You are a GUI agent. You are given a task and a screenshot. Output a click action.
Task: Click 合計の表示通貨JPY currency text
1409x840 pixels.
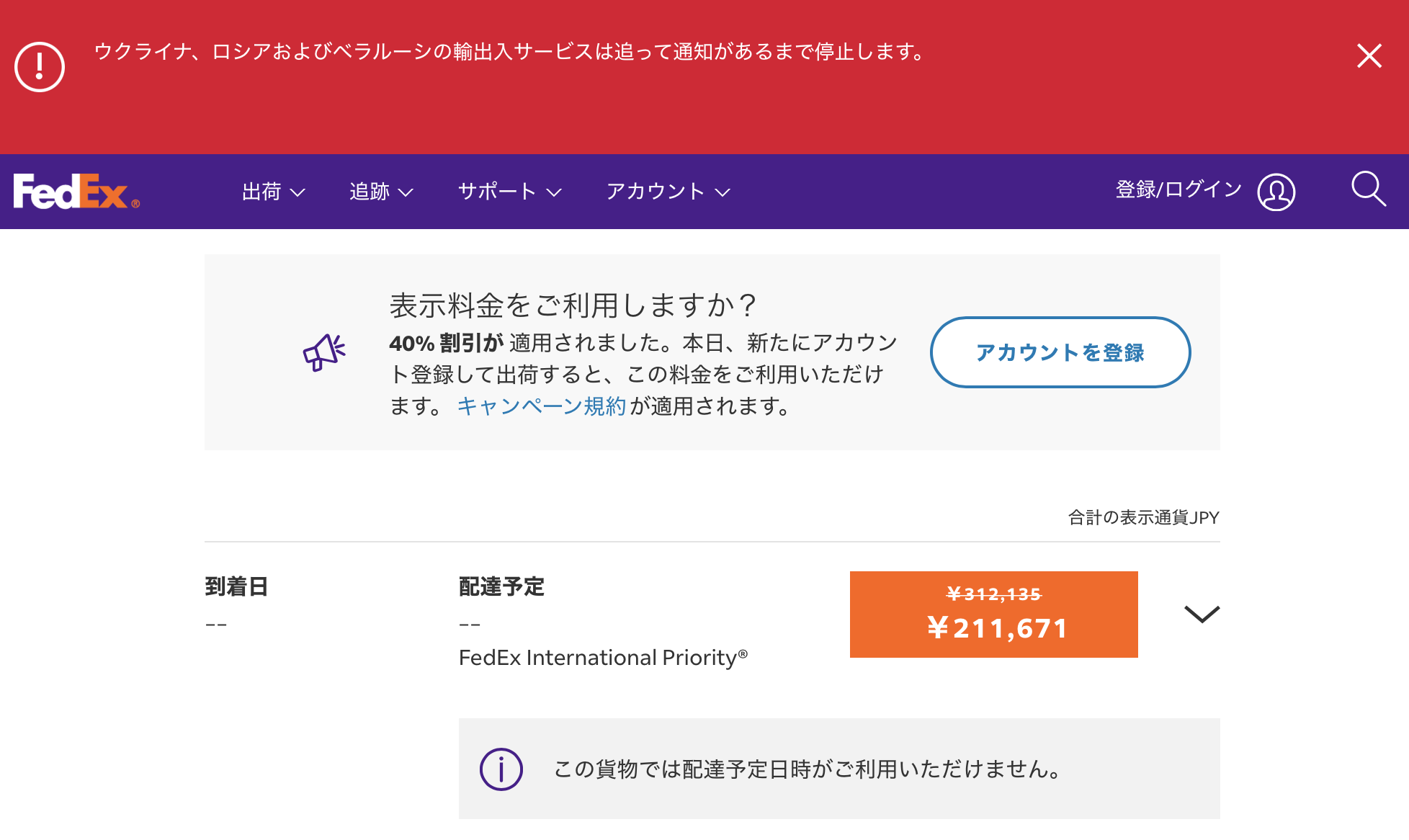coord(1143,517)
